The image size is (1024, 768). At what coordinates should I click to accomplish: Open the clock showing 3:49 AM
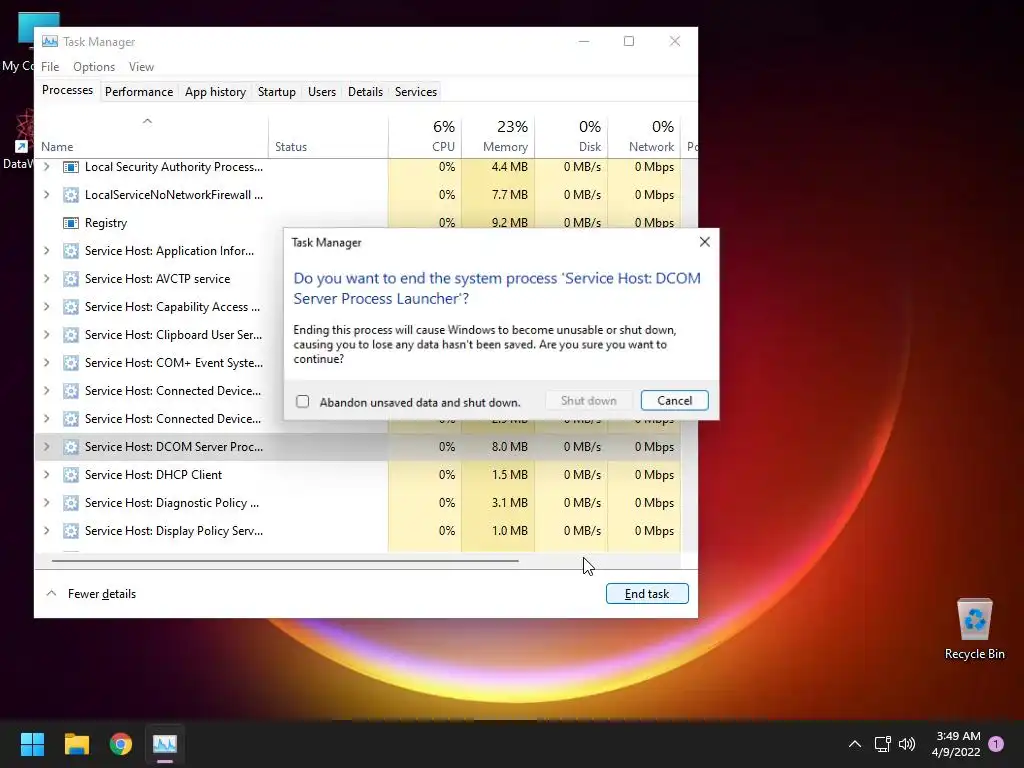pyautogui.click(x=956, y=744)
